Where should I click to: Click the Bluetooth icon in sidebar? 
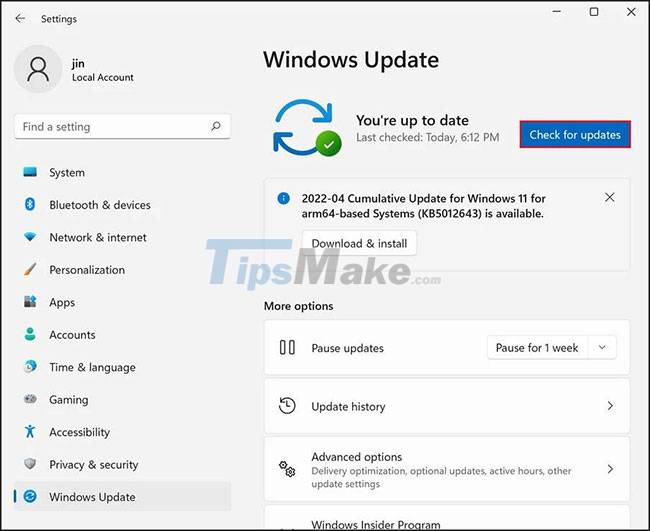click(30, 204)
